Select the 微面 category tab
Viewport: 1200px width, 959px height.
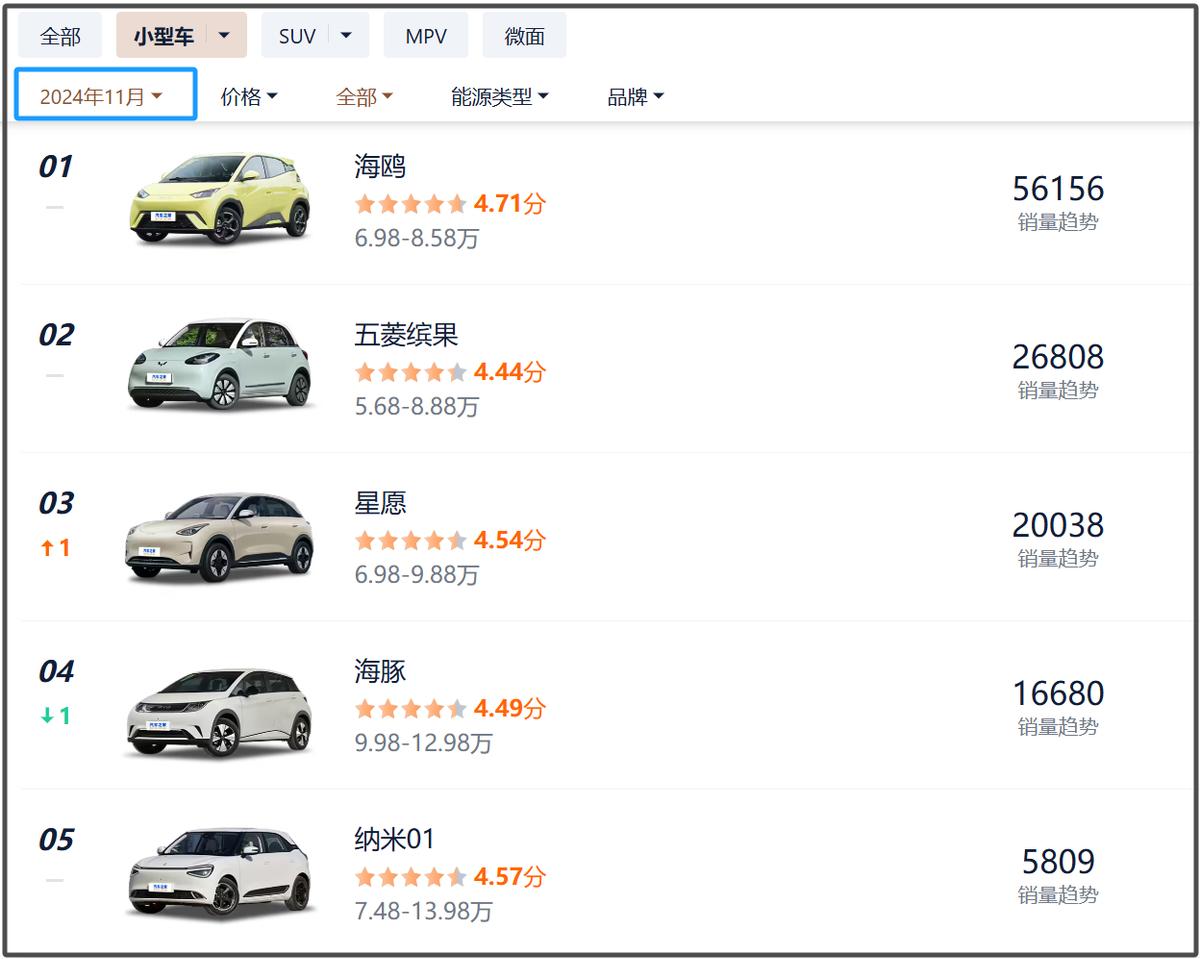(x=525, y=36)
